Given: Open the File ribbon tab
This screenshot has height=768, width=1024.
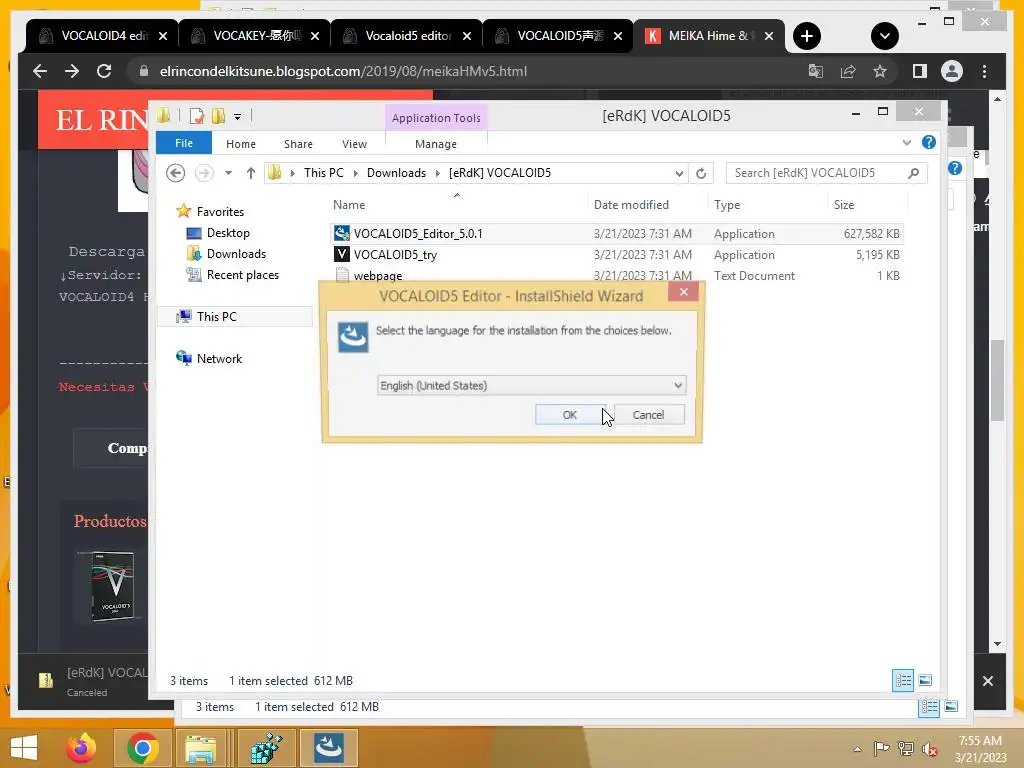Looking at the screenshot, I should 184,143.
